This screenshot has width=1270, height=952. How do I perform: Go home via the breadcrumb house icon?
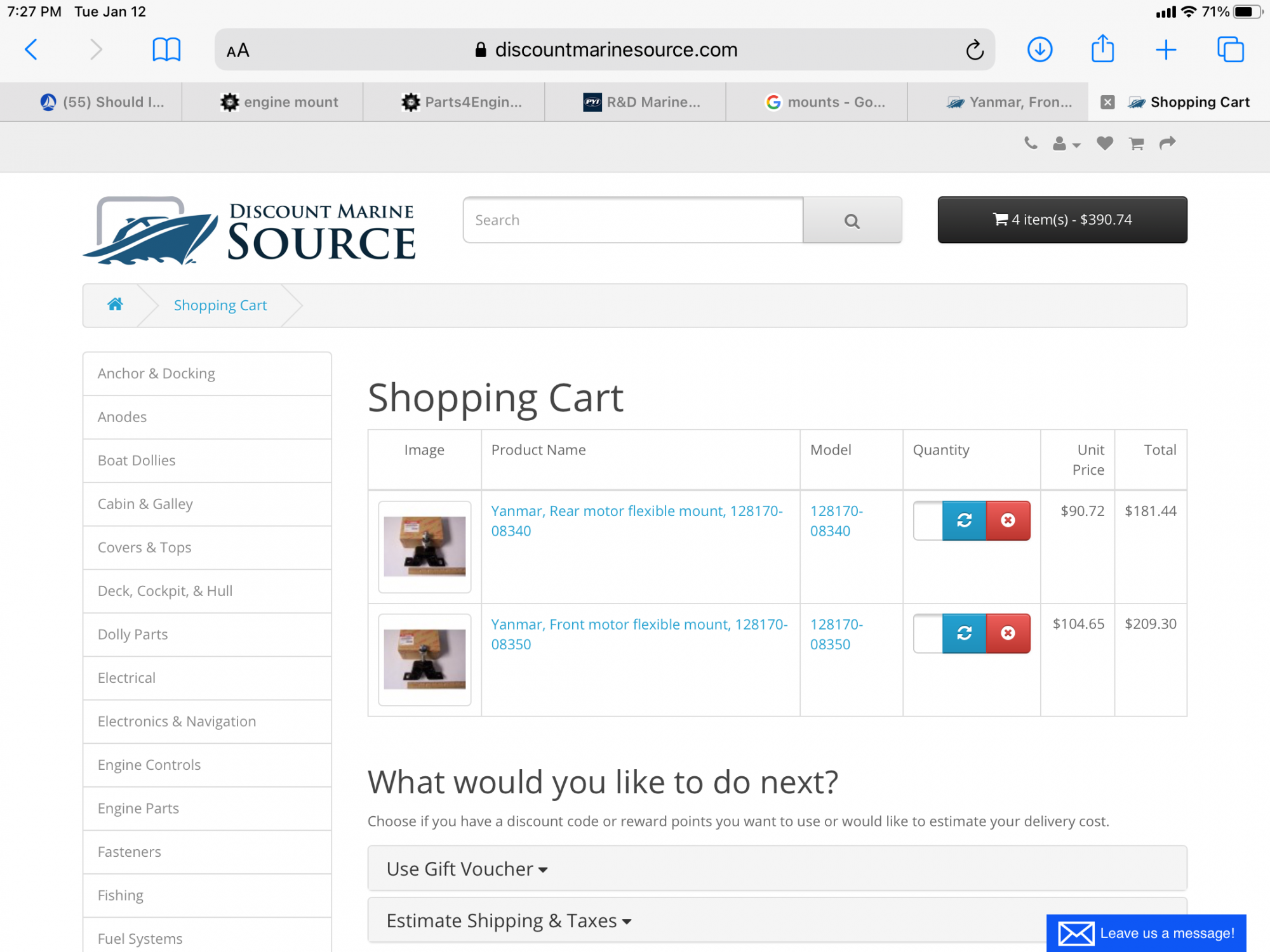pyautogui.click(x=115, y=305)
